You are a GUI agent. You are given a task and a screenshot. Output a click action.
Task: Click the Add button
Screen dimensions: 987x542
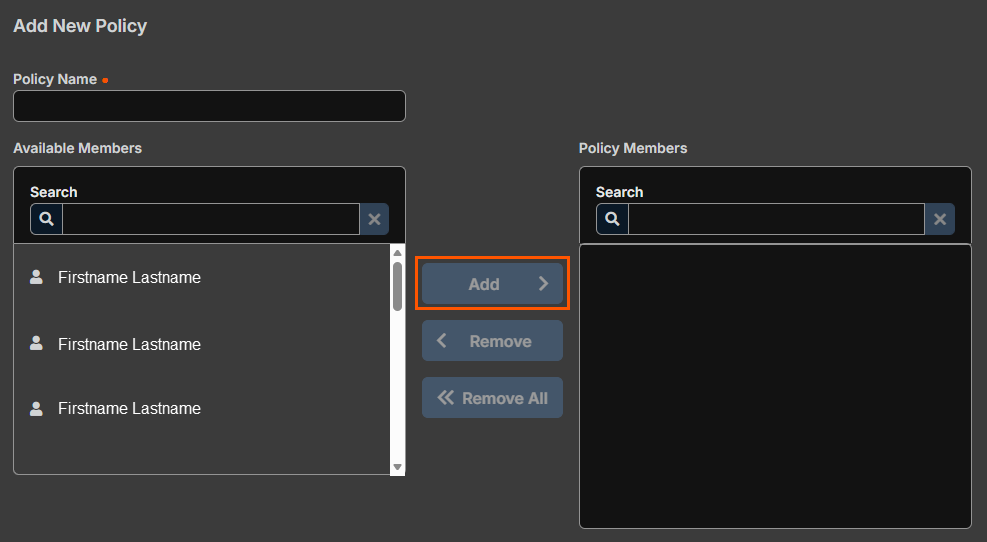click(492, 284)
